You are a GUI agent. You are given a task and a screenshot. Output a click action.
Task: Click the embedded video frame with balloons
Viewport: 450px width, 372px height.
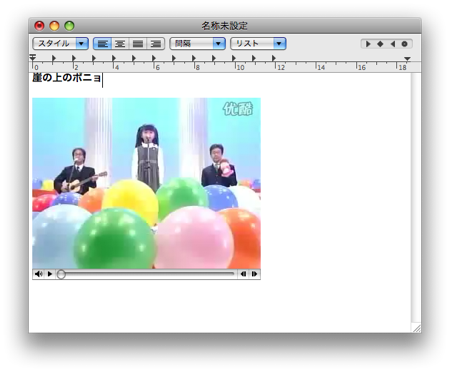[147, 183]
